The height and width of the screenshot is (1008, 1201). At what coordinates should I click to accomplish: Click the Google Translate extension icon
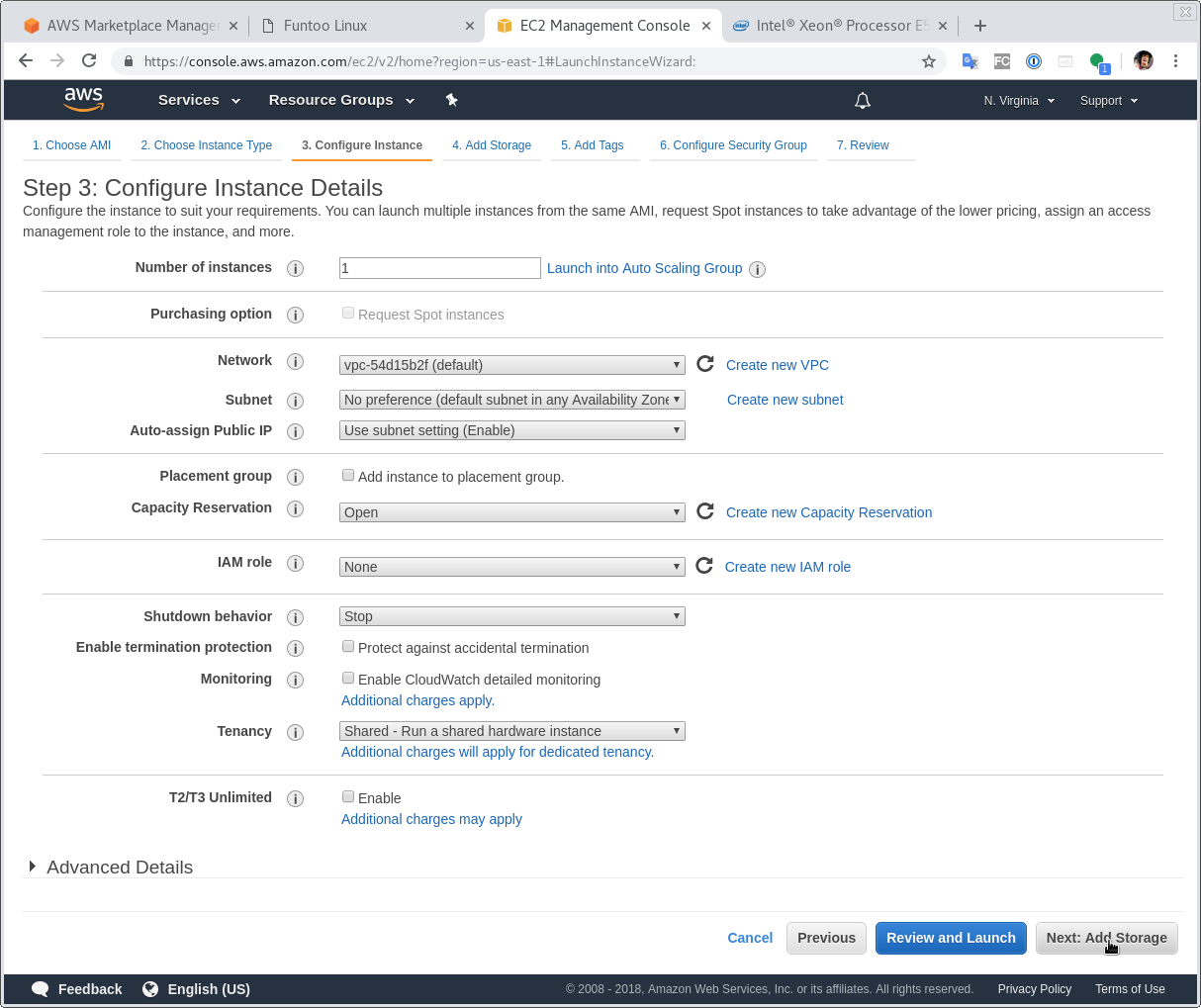(x=970, y=61)
